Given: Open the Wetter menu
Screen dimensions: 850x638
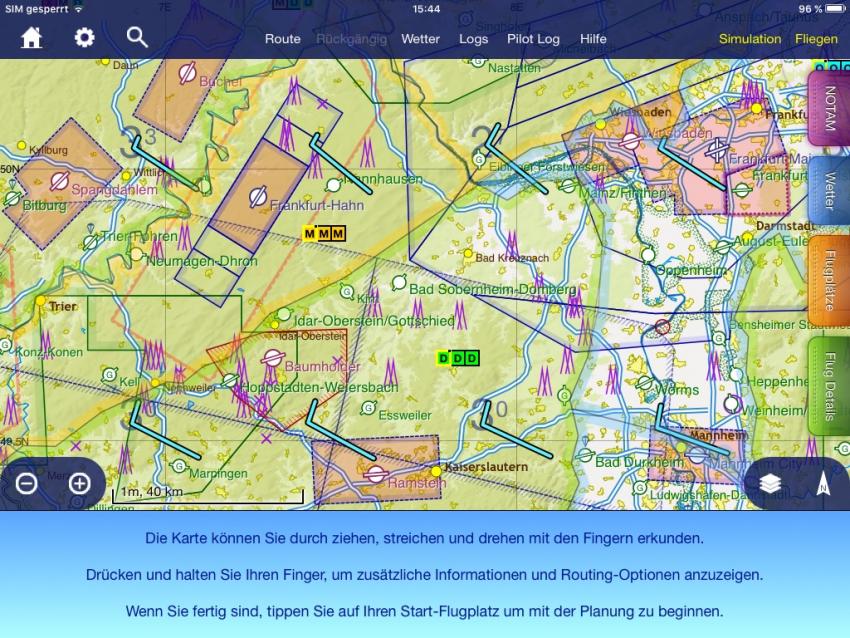Looking at the screenshot, I should click(420, 39).
